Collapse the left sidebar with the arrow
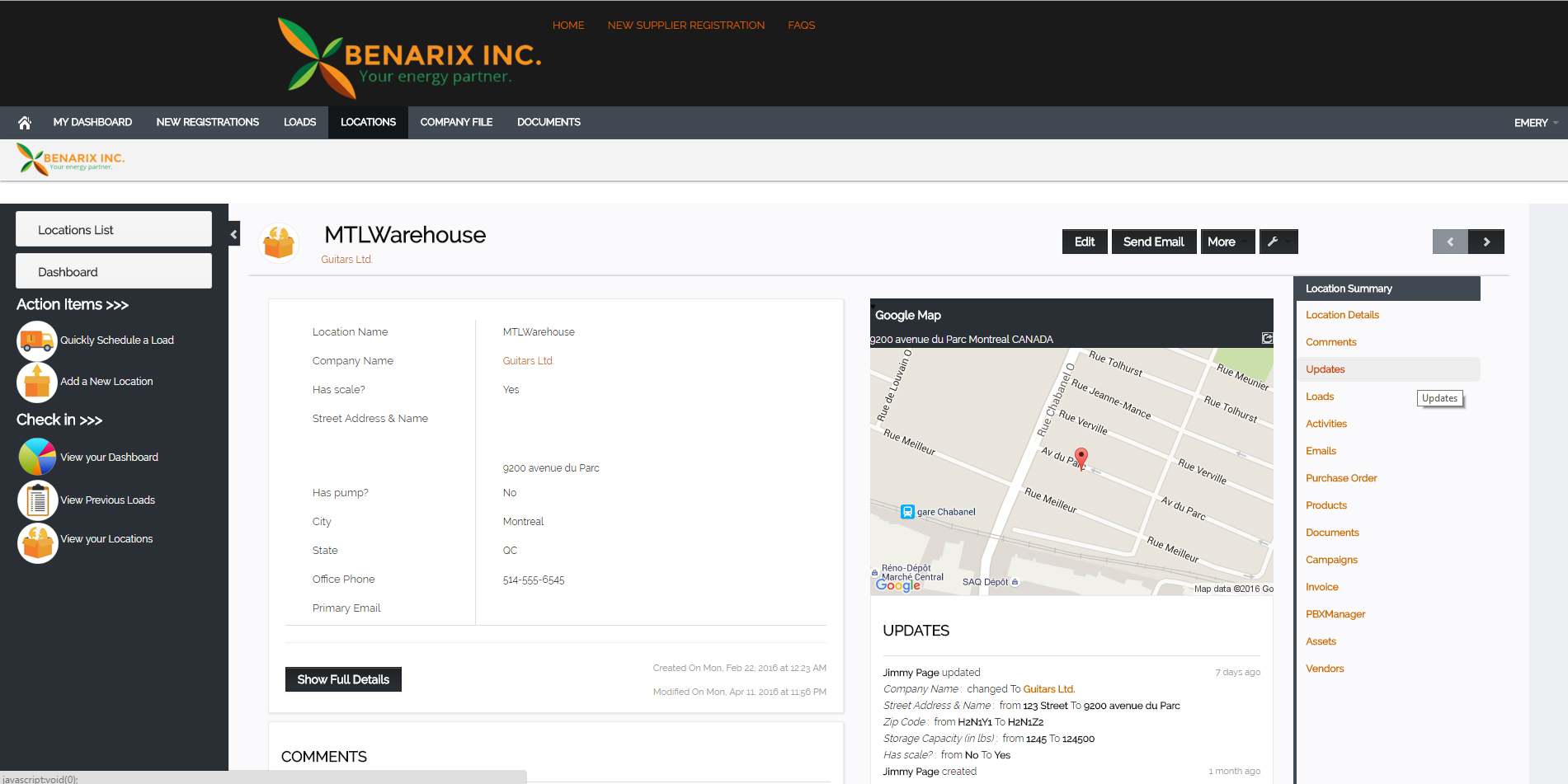1568x784 pixels. 234,234
